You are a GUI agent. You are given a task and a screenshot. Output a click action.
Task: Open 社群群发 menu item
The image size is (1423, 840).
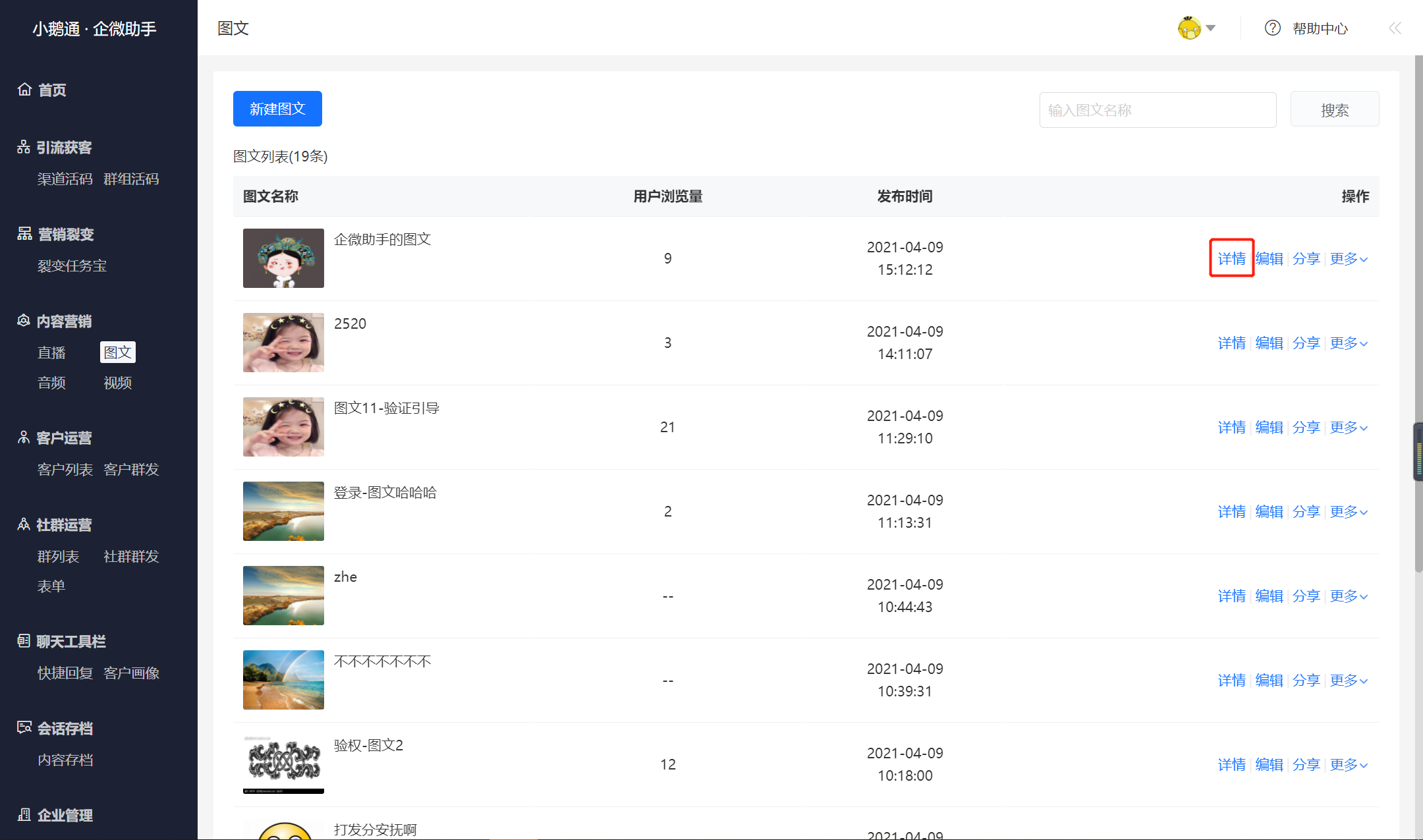click(131, 556)
